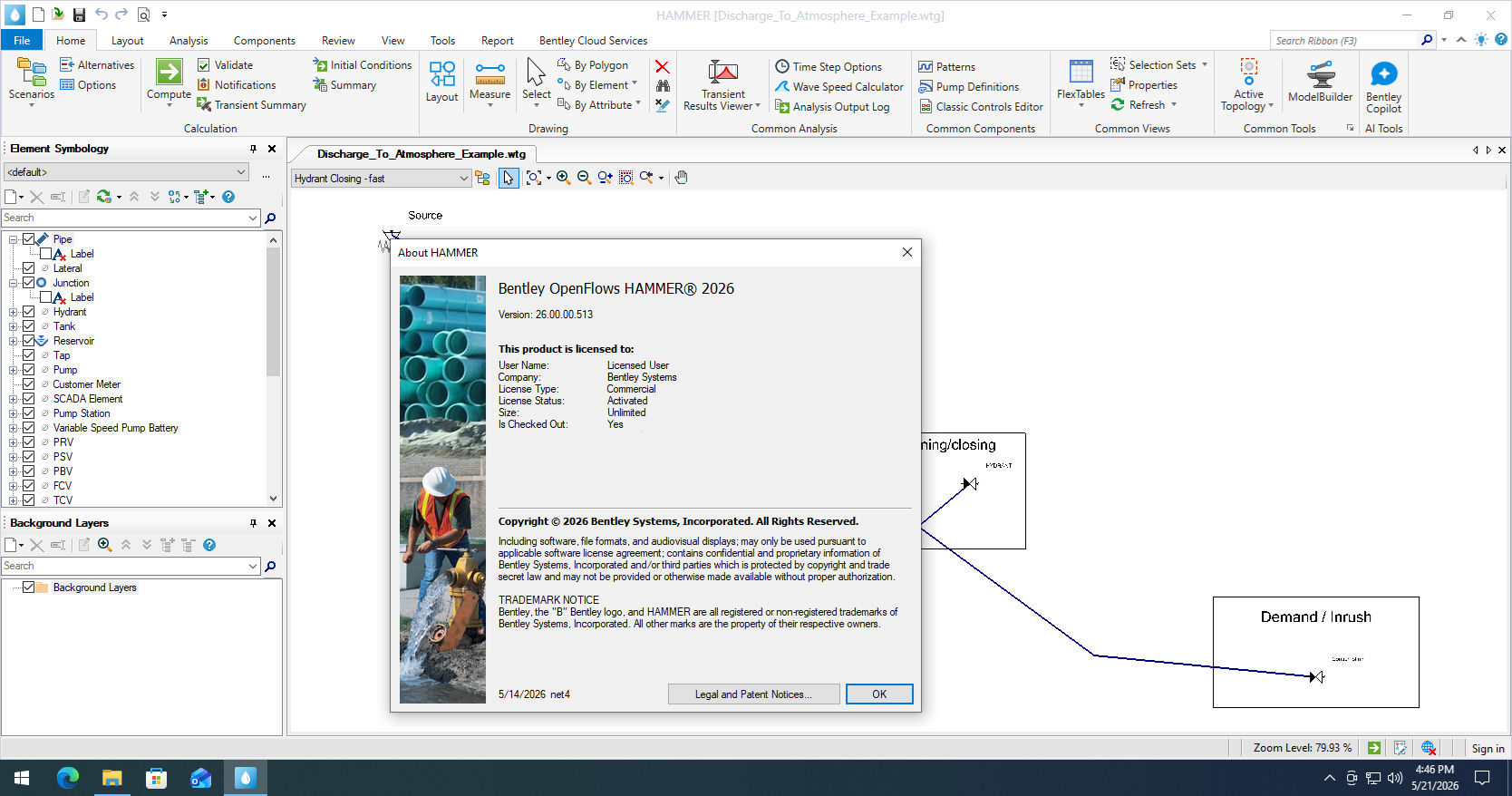The height and width of the screenshot is (796, 1512).
Task: Toggle the Reservoir checkbox
Action: 28,341
